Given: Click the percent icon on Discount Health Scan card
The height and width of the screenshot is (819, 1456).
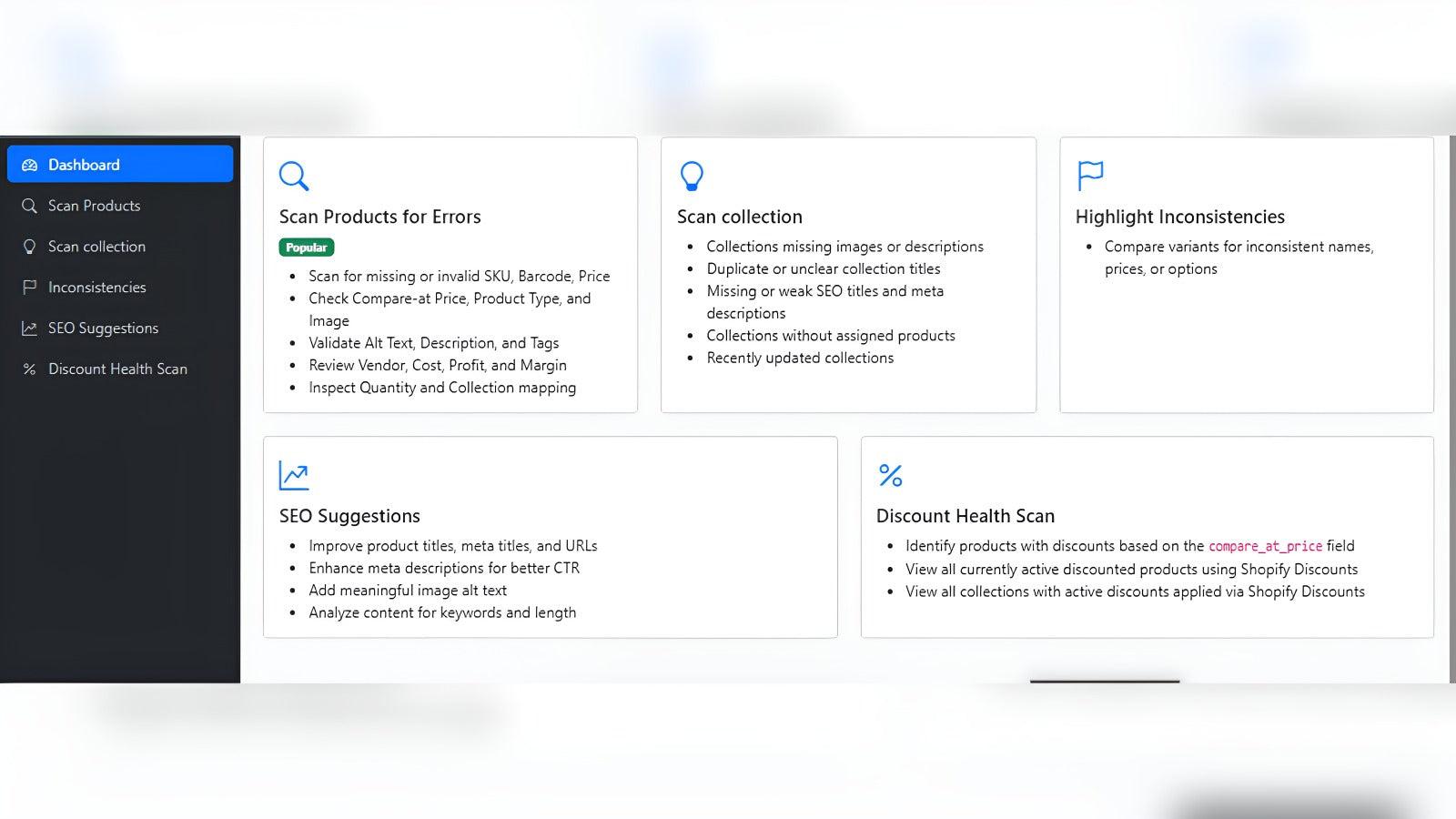Looking at the screenshot, I should tap(889, 475).
